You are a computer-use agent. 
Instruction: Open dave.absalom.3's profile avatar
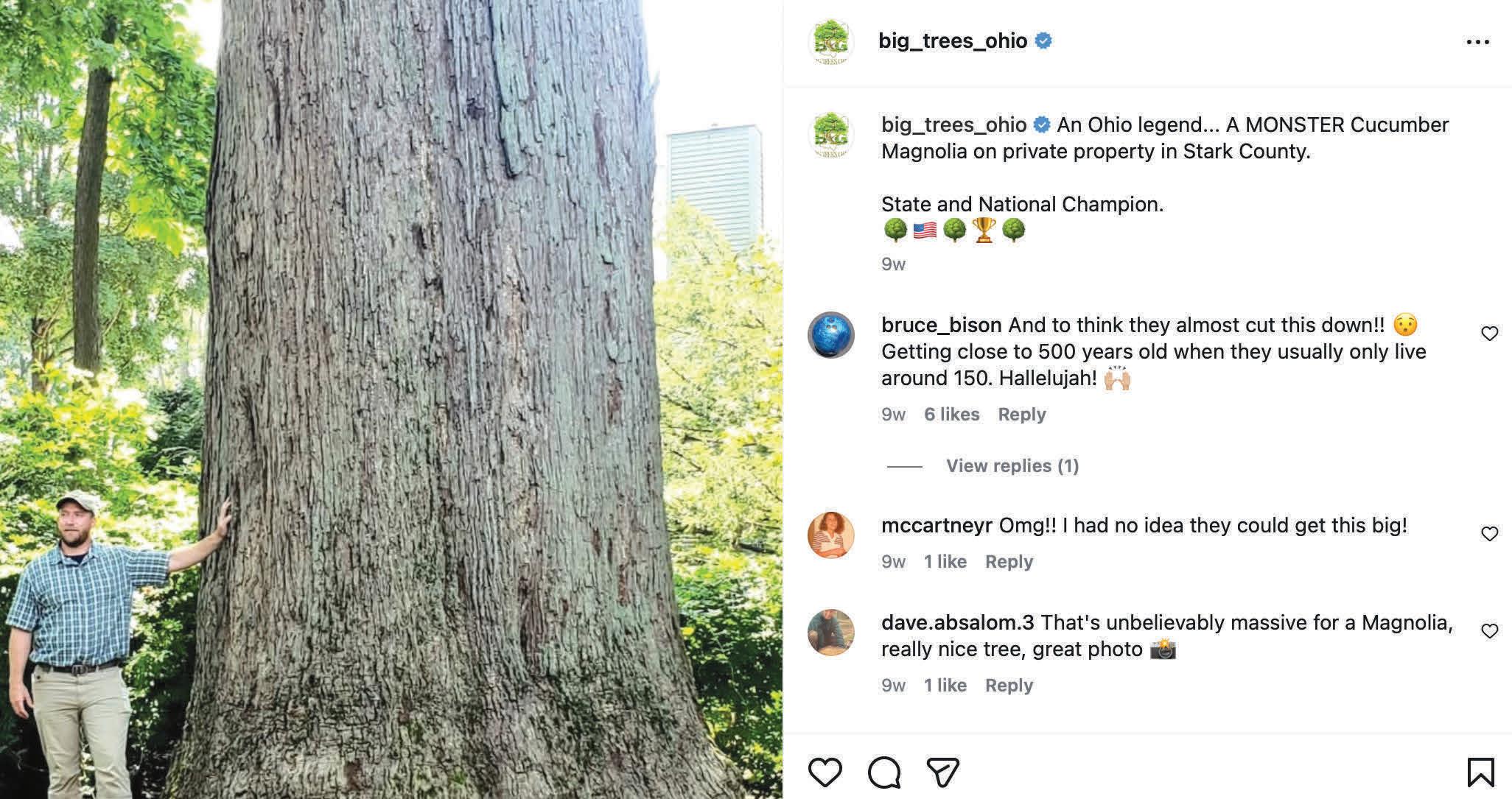click(830, 632)
